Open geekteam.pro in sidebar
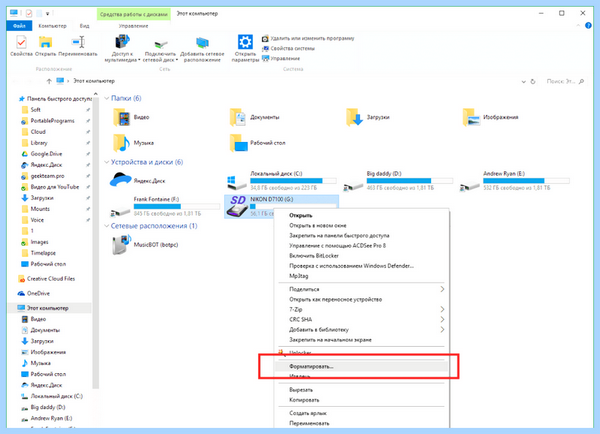600x434 pixels. coord(47,176)
